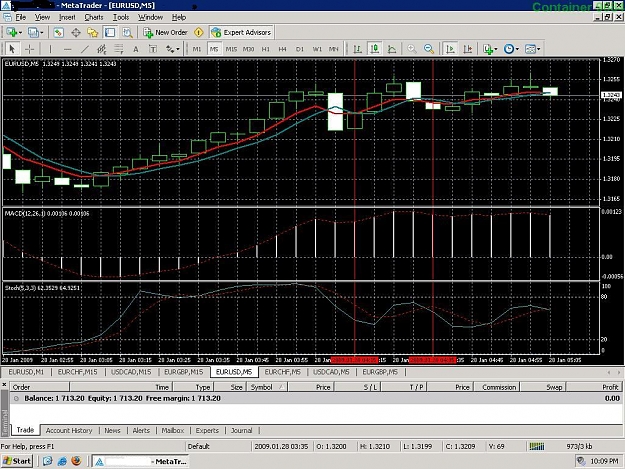Viewport: 625px width, 469px height.
Task: Open the Profiles dropdown
Action: pos(35,33)
